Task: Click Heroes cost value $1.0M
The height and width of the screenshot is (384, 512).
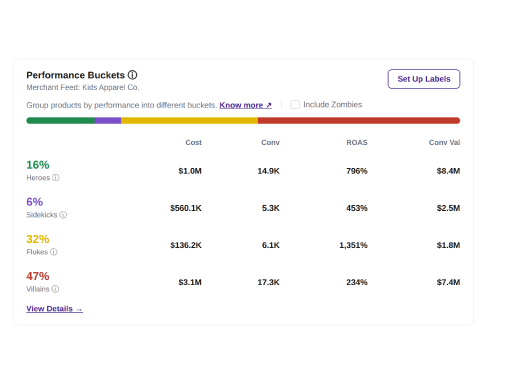Action: (x=190, y=171)
